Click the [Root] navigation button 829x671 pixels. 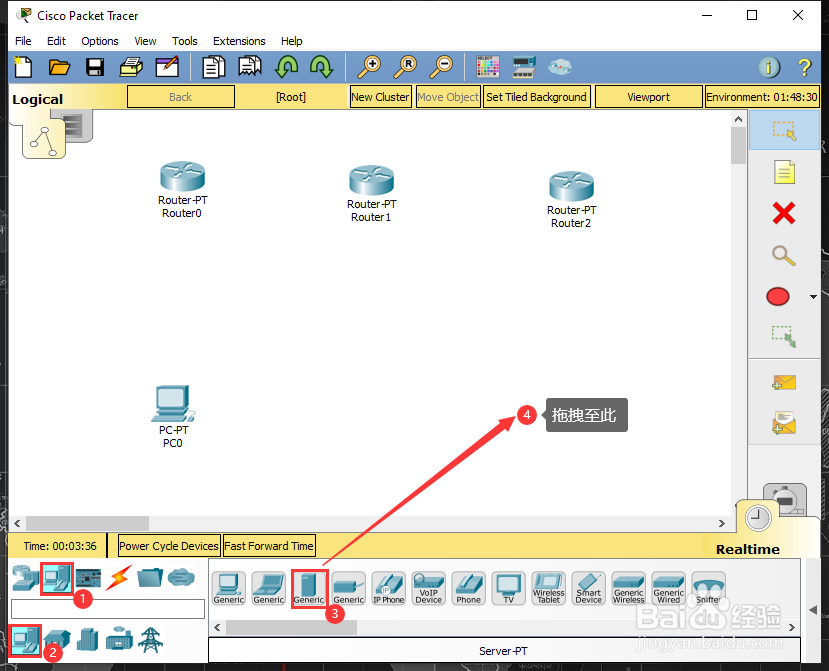(x=291, y=97)
